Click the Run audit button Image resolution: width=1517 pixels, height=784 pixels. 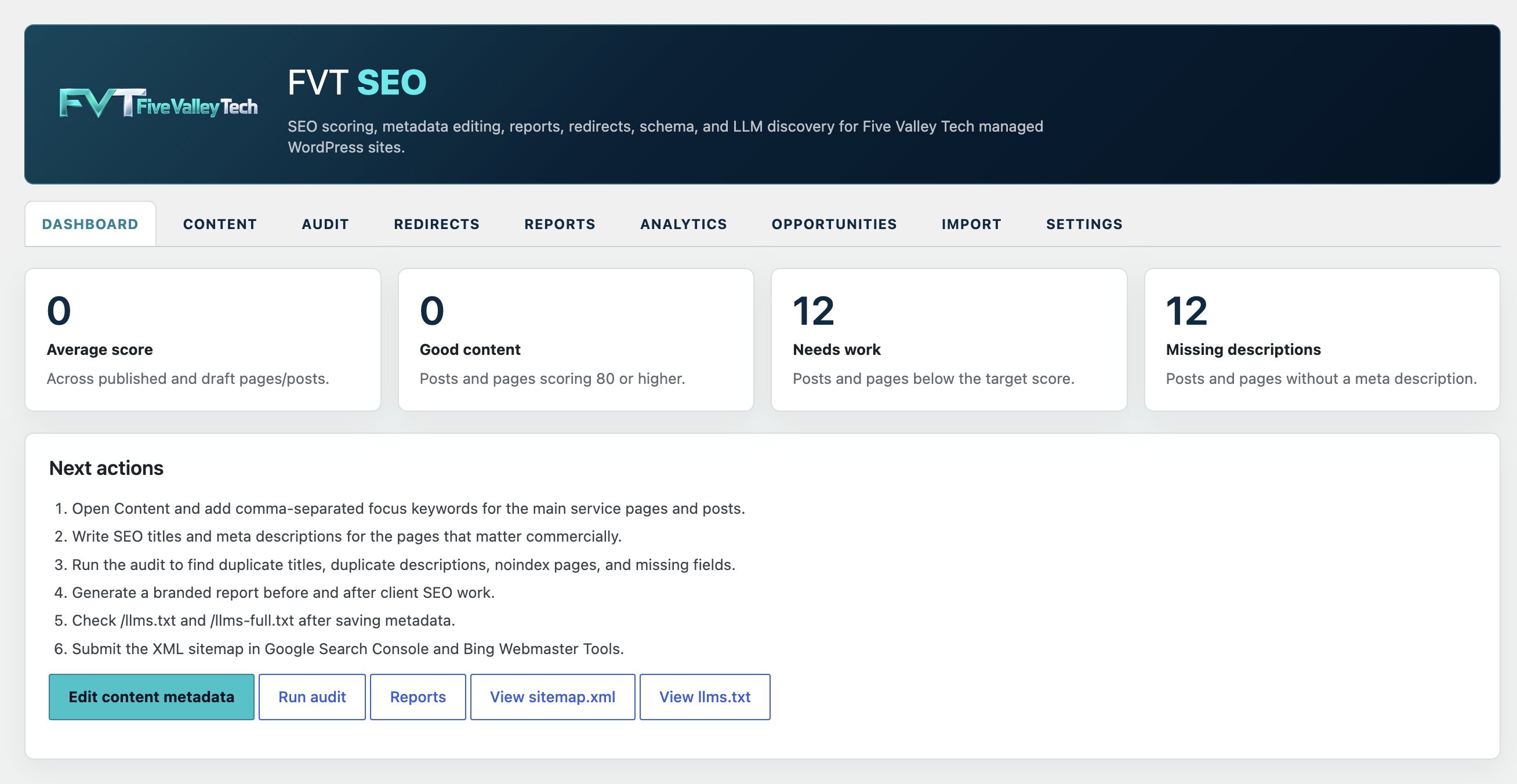[312, 697]
